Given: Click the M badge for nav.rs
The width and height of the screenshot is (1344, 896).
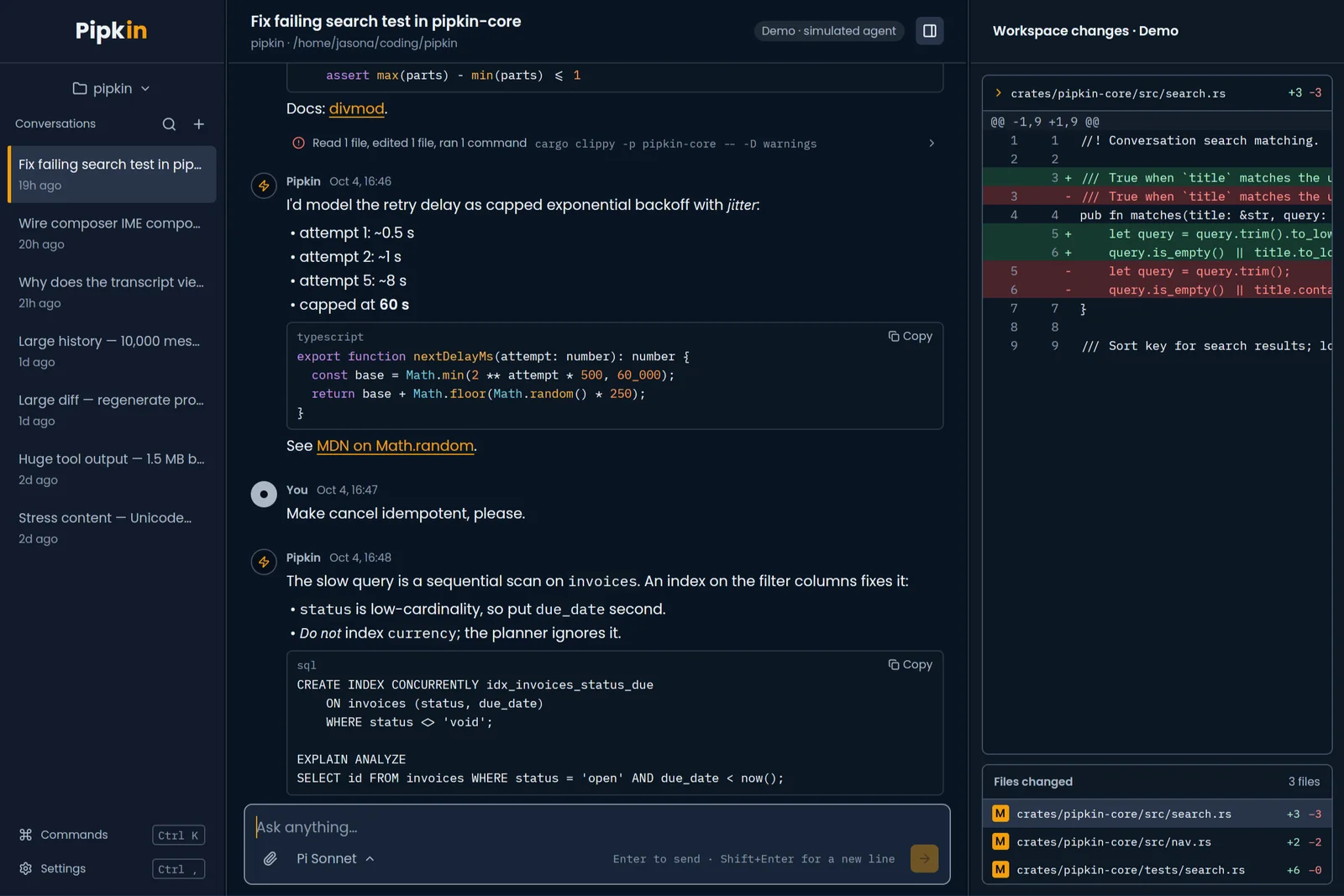Looking at the screenshot, I should (1000, 842).
